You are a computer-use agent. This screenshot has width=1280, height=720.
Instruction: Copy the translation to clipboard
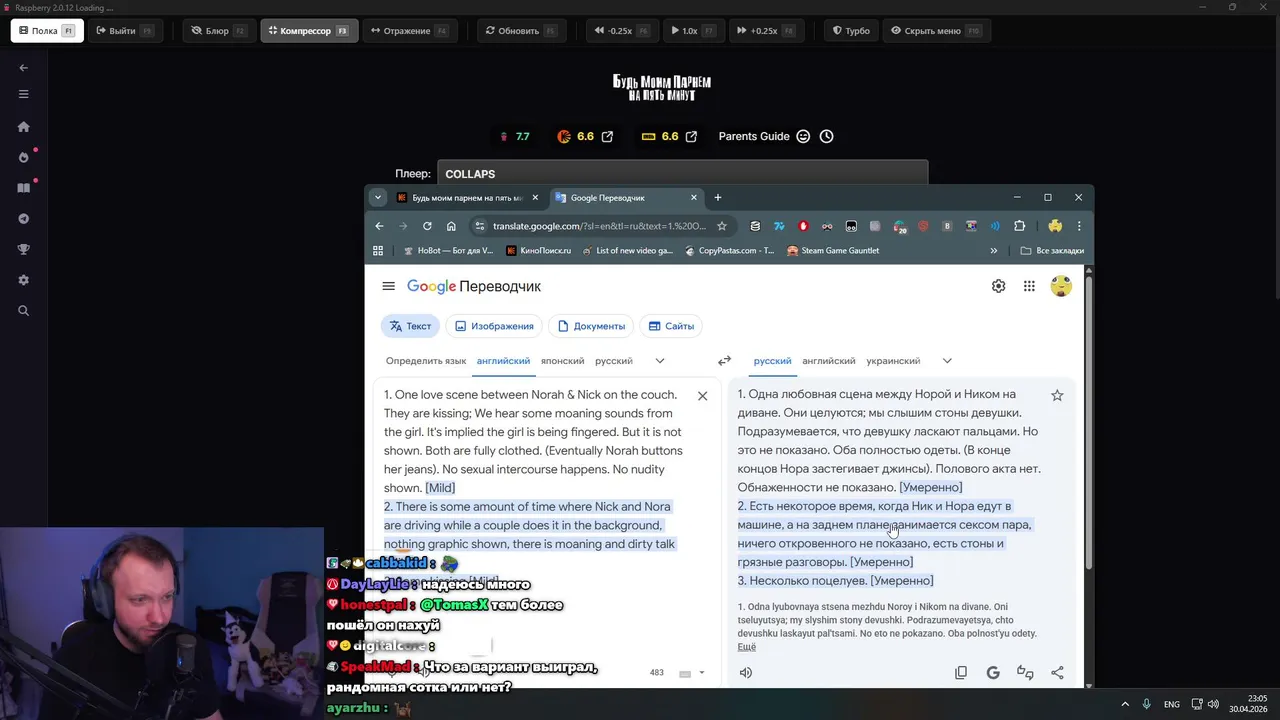pyautogui.click(x=961, y=673)
